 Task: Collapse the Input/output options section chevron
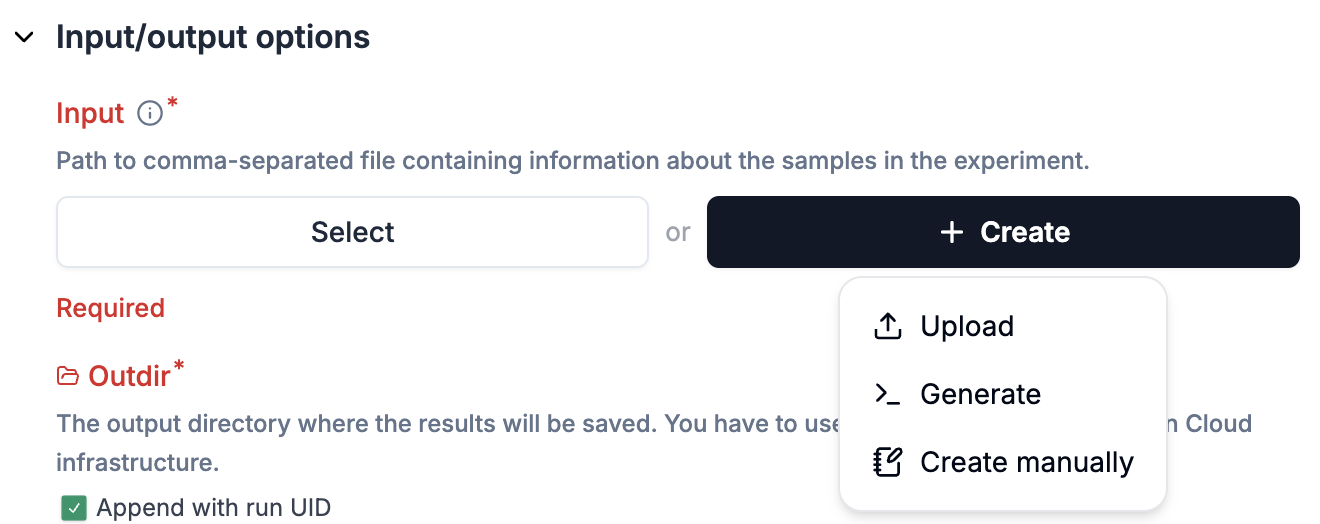click(x=25, y=38)
